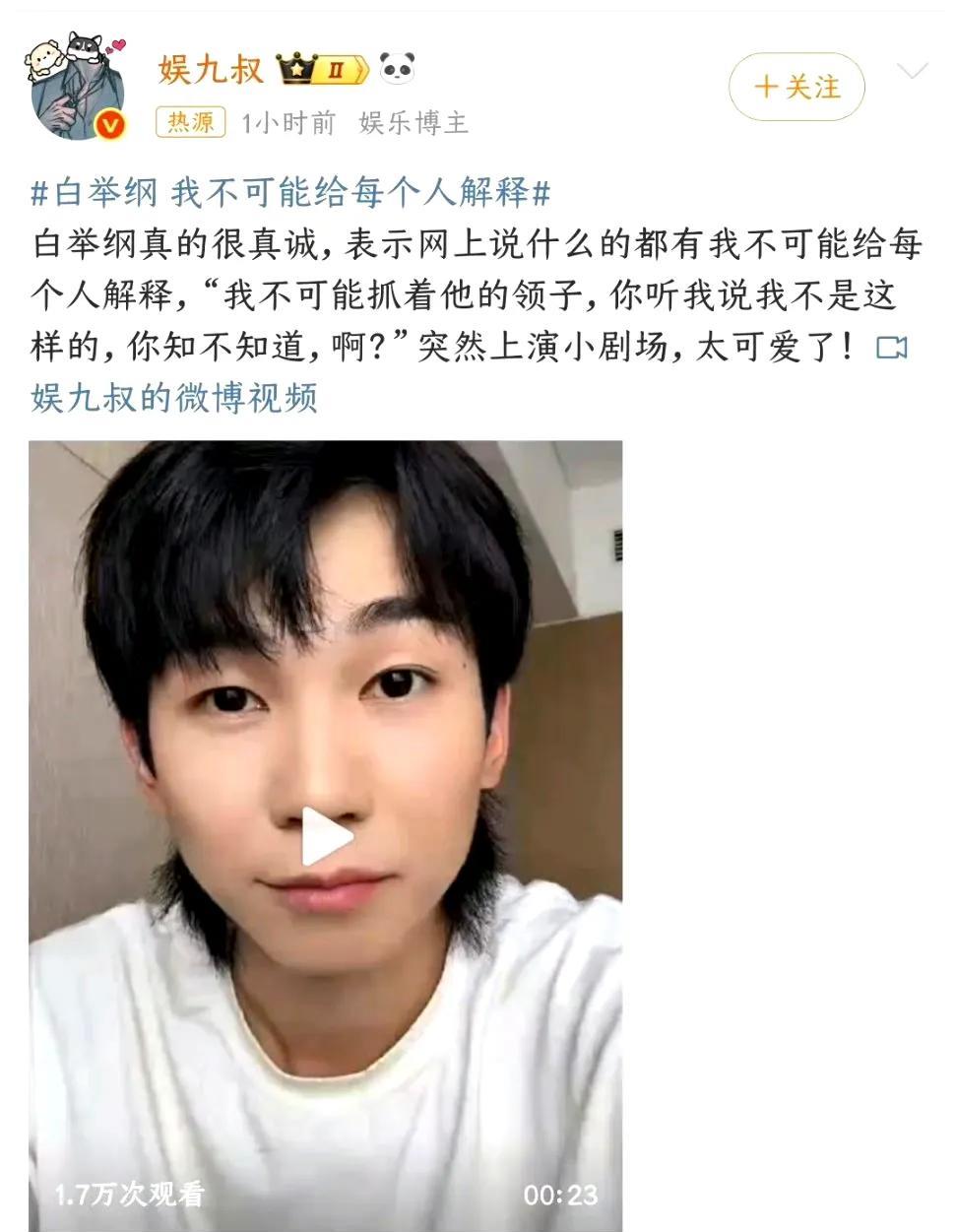
Task: Play the video with the center play button
Action: tap(326, 836)
